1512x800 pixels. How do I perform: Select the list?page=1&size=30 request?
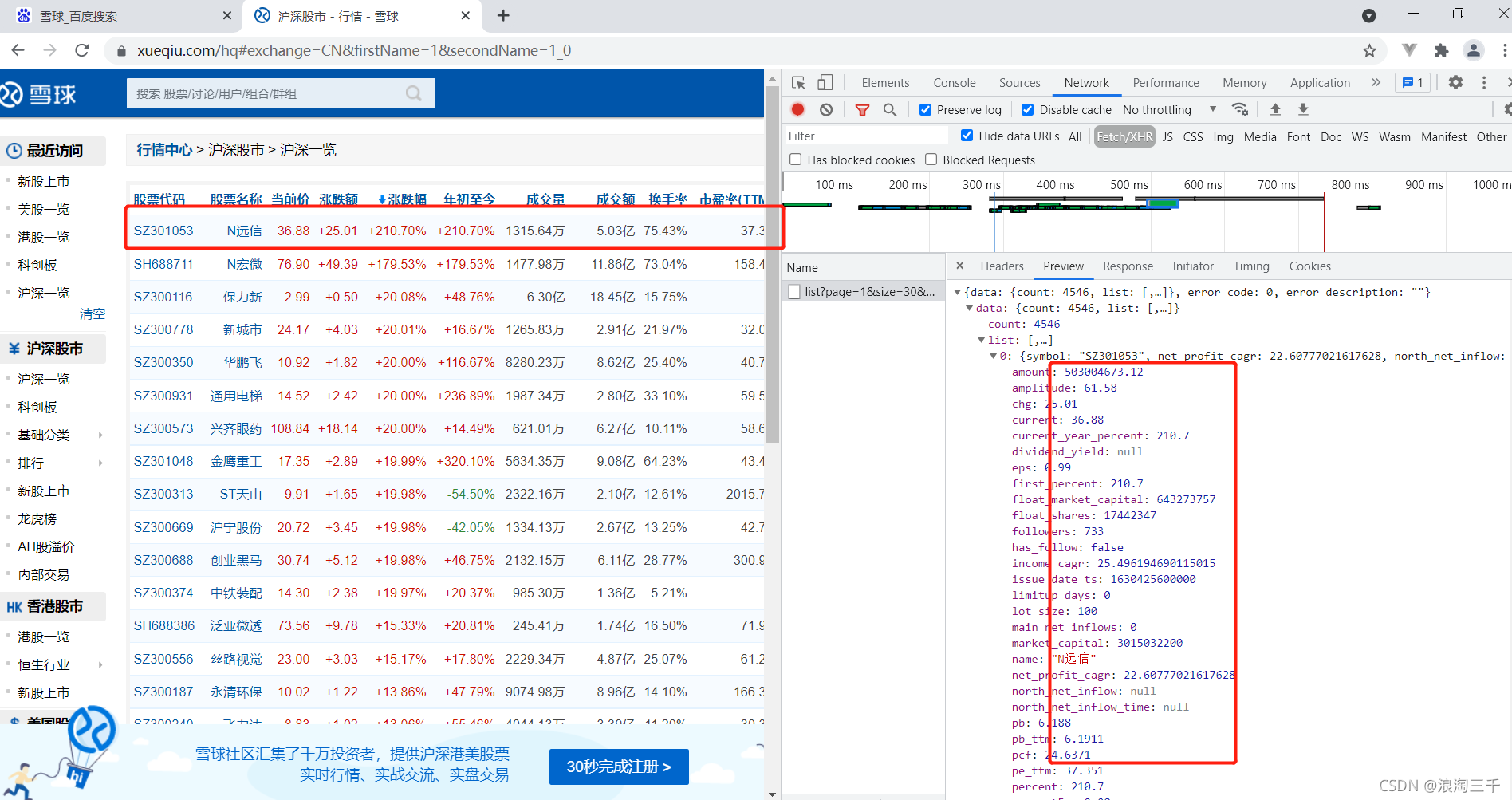(x=869, y=292)
